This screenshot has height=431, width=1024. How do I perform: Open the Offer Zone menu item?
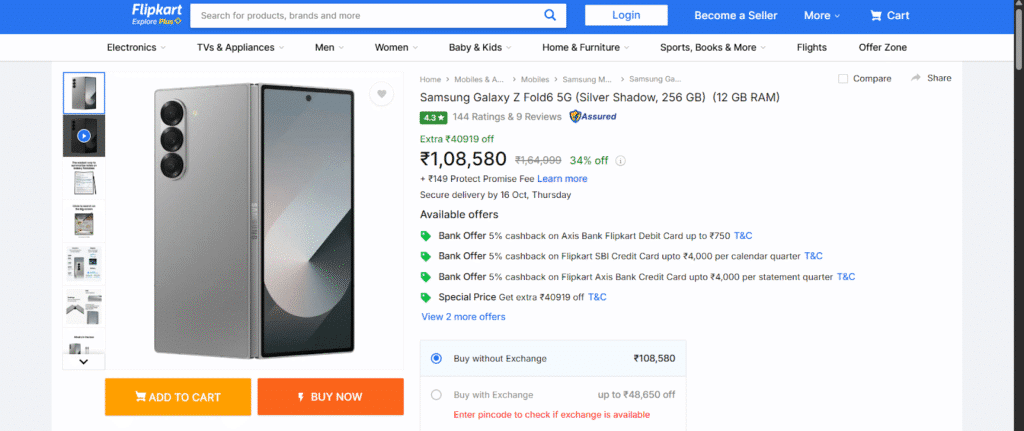click(x=882, y=48)
